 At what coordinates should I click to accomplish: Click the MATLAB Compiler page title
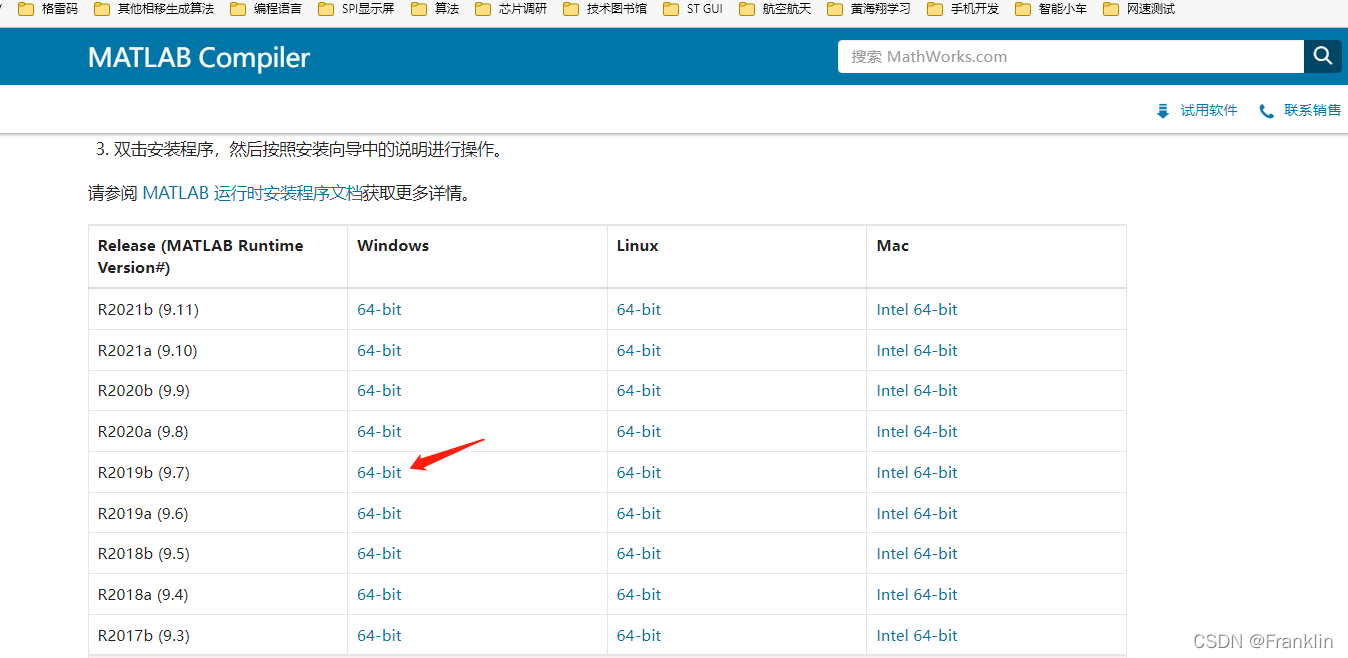click(199, 57)
